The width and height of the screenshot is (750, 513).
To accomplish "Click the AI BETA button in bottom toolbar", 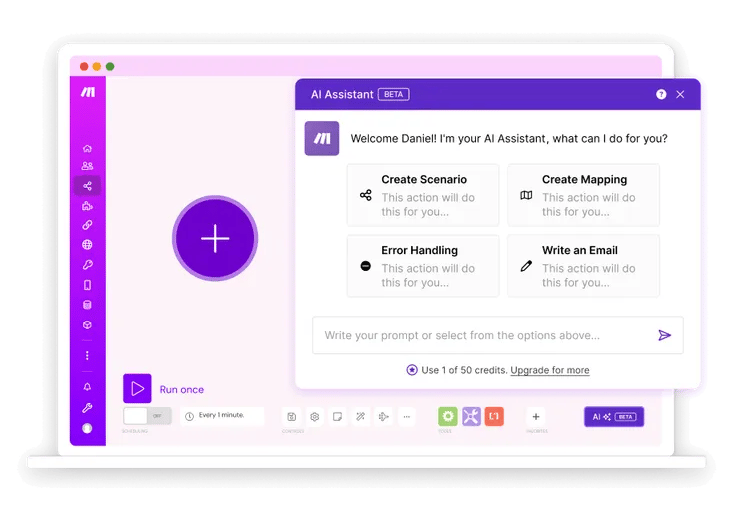I will click(614, 417).
